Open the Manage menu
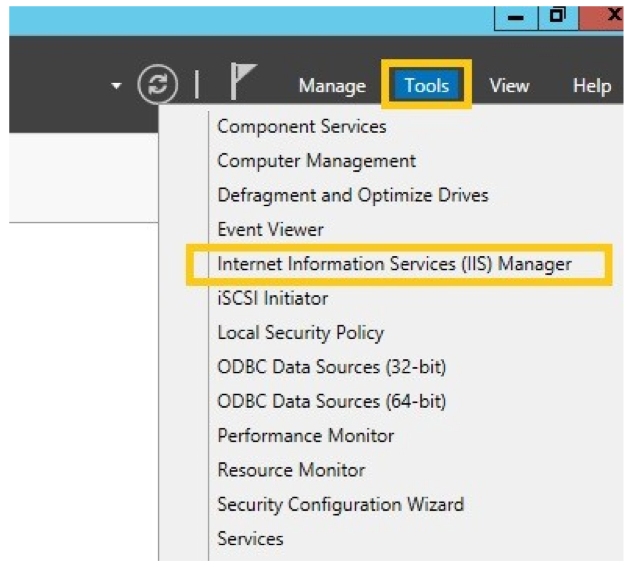Screen dimensions: 635x577 (x=331, y=86)
